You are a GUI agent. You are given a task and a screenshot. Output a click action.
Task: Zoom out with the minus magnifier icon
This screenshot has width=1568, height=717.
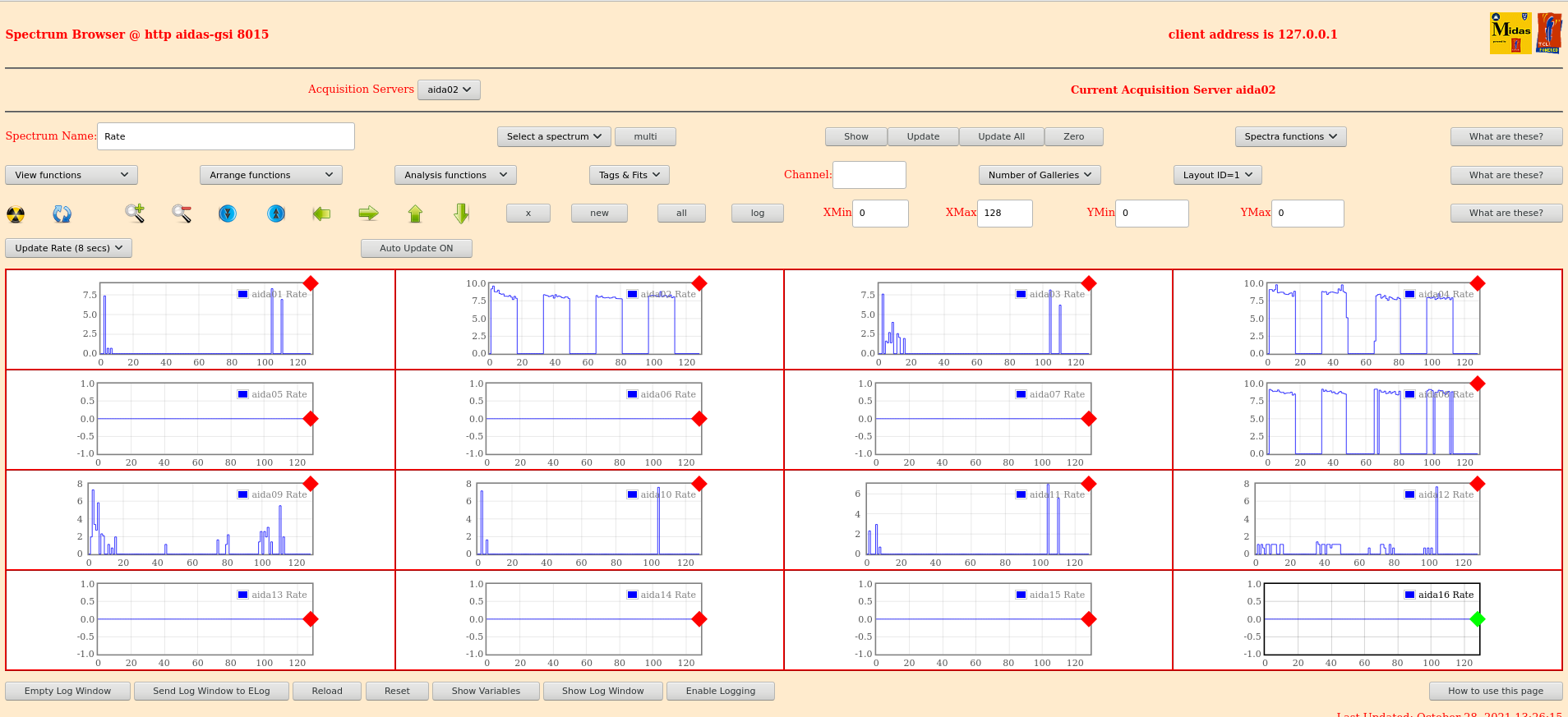[x=182, y=214]
